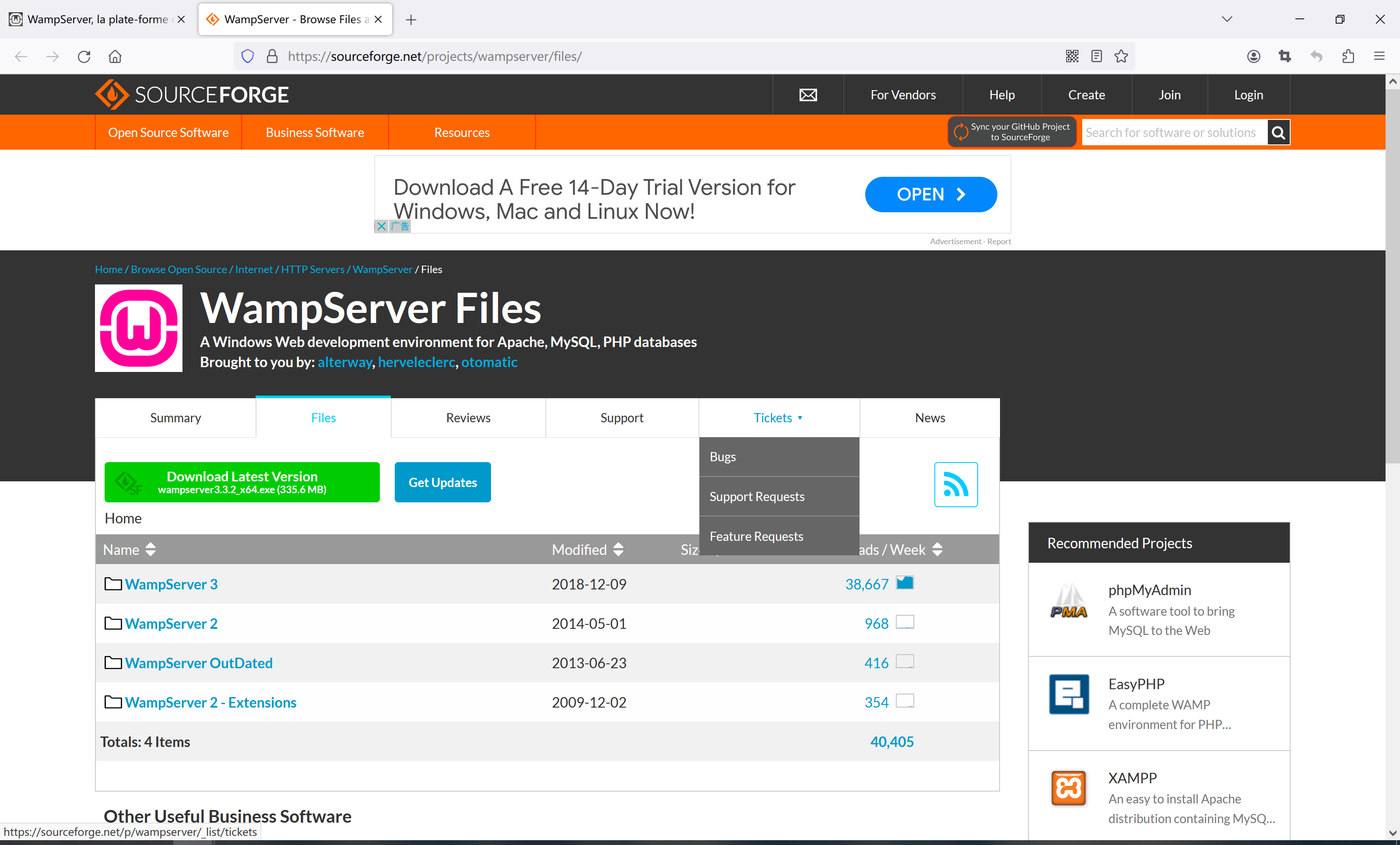Click Sync your GitHub Project button
The image size is (1400, 845).
coord(1012,132)
